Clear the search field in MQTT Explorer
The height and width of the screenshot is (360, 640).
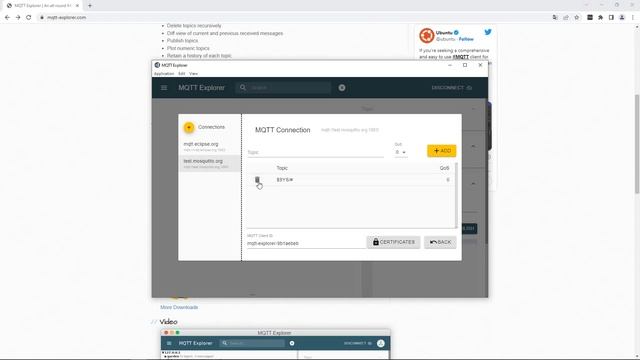click(342, 88)
